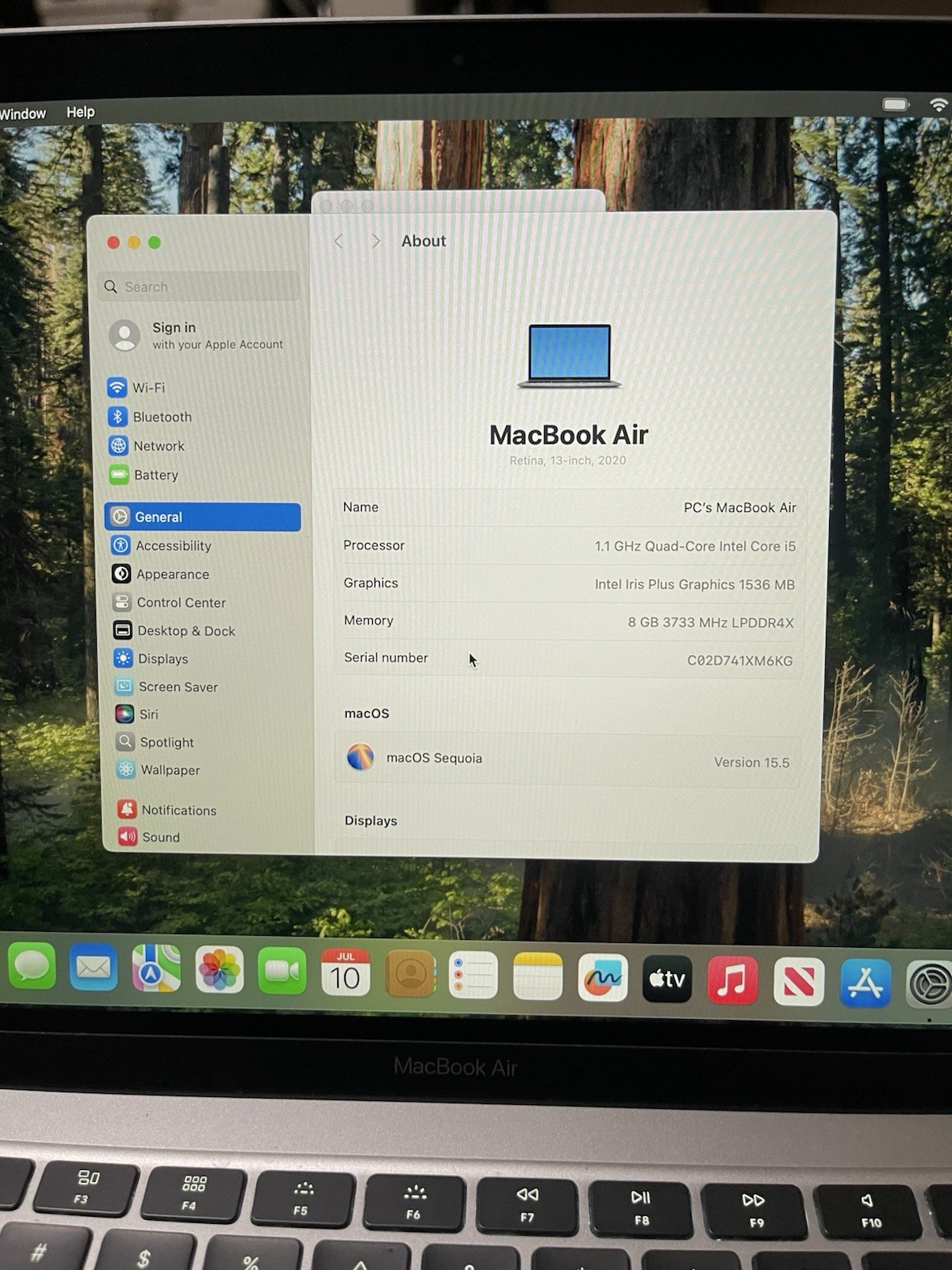Click the macOS Sequoia row icon

pyautogui.click(x=360, y=756)
